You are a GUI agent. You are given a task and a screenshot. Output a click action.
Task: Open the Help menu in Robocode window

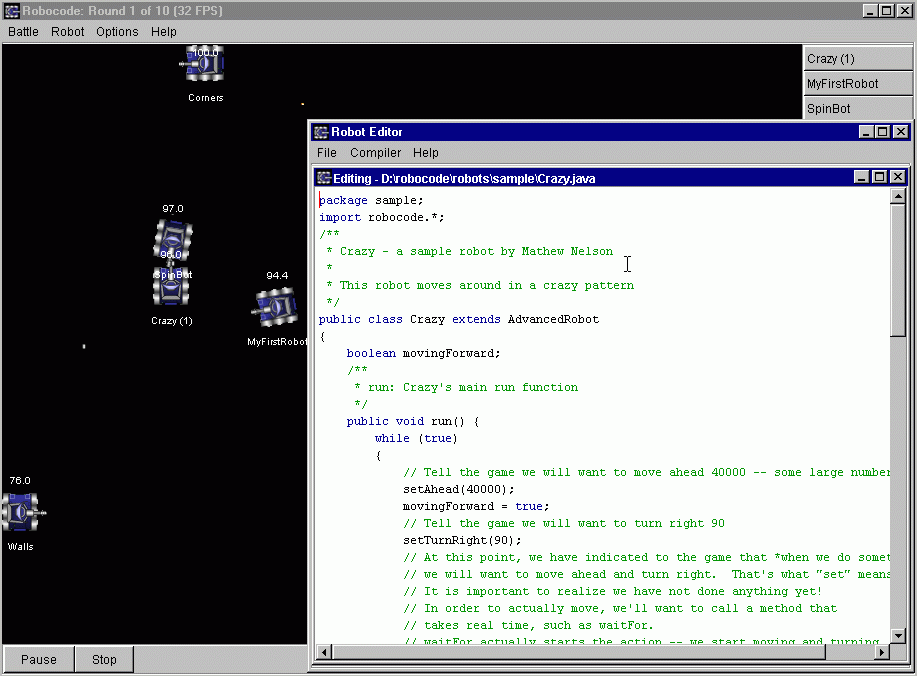coord(163,32)
